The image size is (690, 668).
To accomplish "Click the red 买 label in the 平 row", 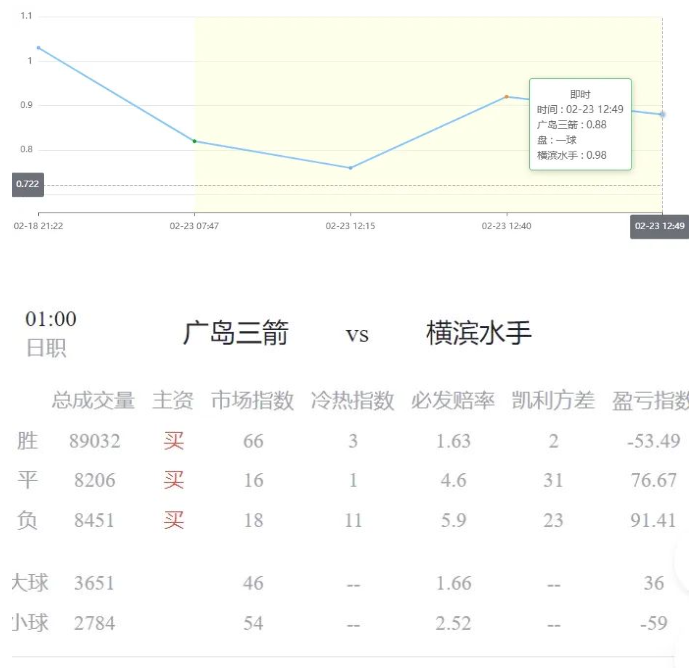I will tap(174, 480).
